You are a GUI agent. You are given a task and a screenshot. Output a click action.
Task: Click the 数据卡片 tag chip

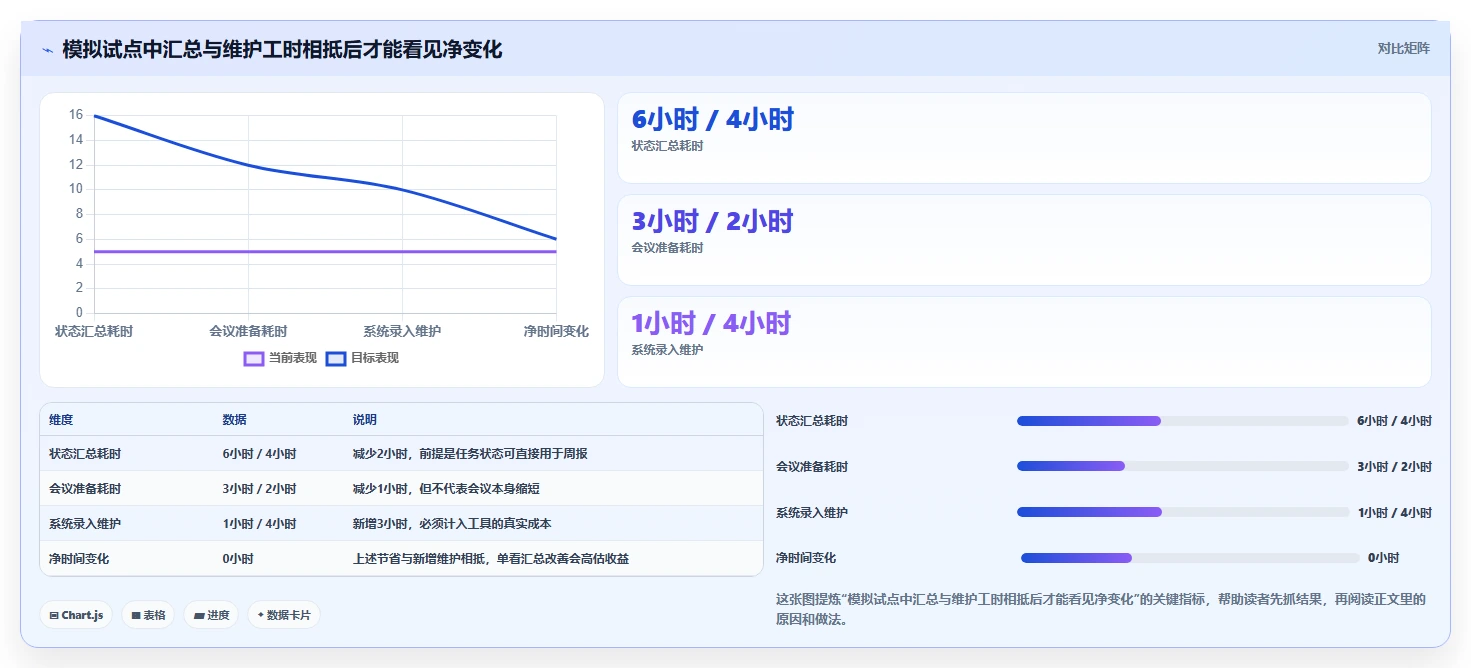[284, 615]
